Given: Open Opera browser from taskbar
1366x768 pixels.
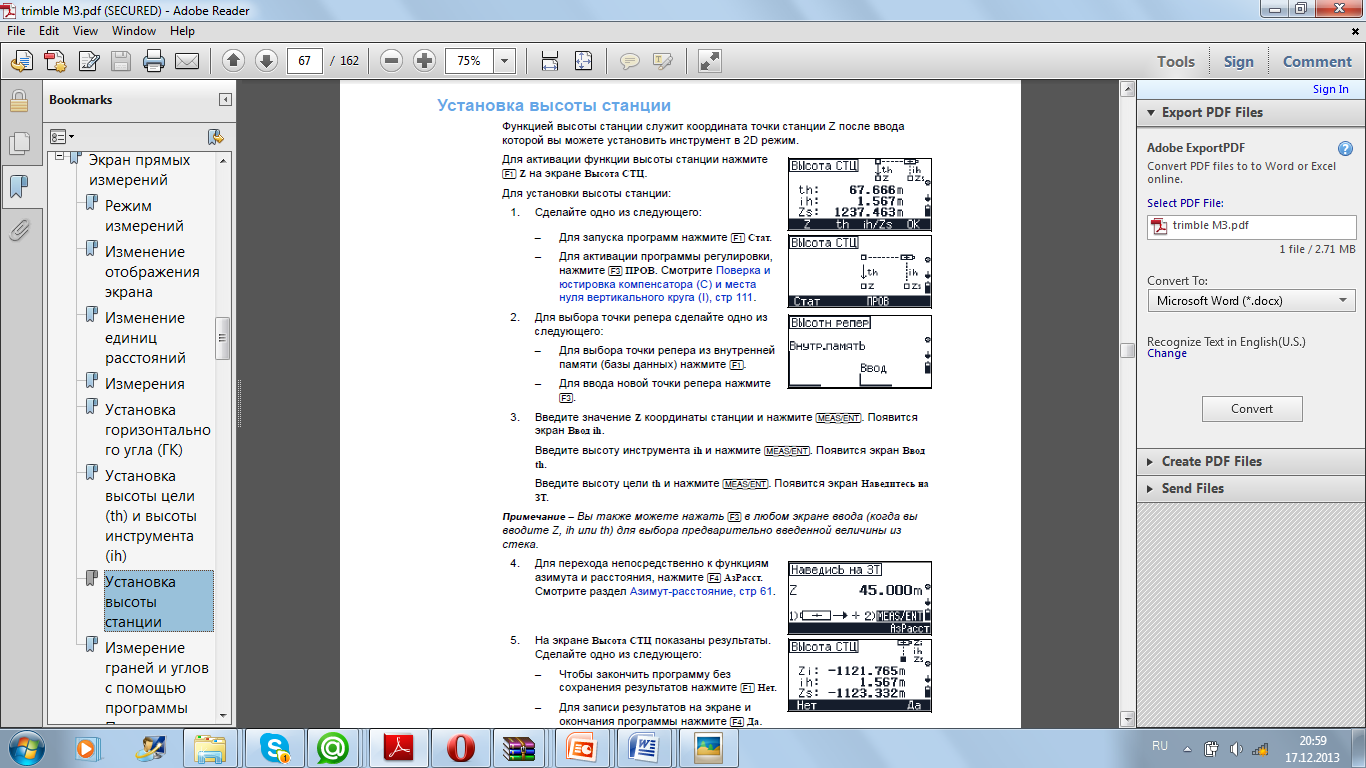Looking at the screenshot, I should 460,747.
